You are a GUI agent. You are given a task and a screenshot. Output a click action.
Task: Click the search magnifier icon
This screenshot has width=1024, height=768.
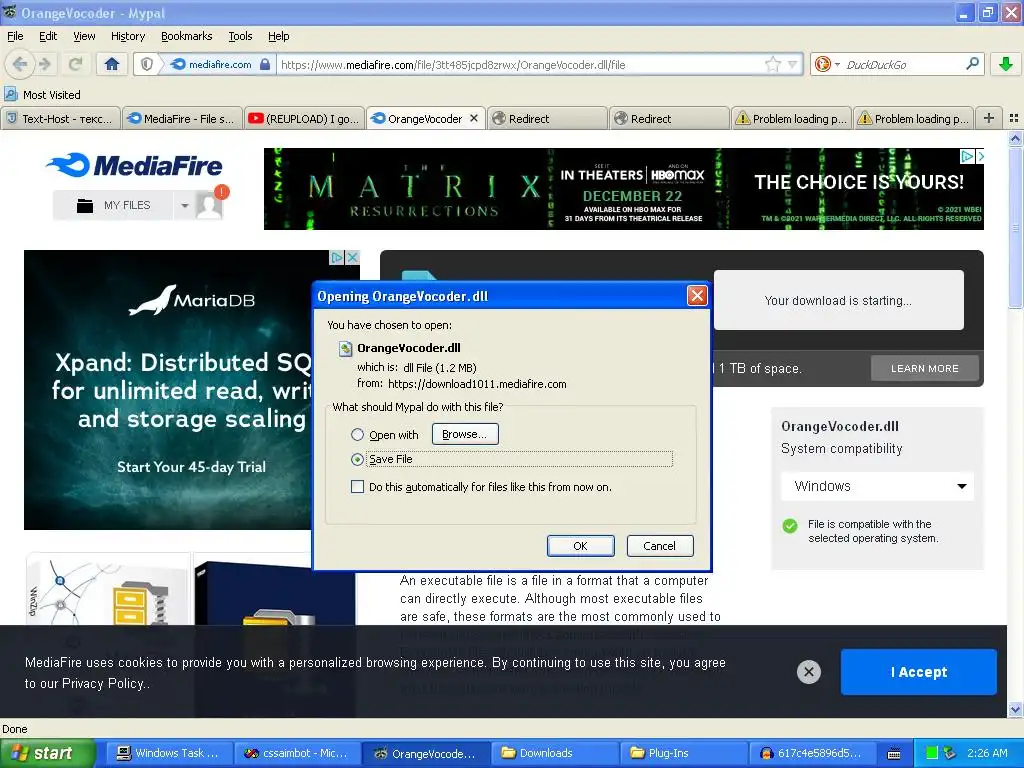[972, 64]
